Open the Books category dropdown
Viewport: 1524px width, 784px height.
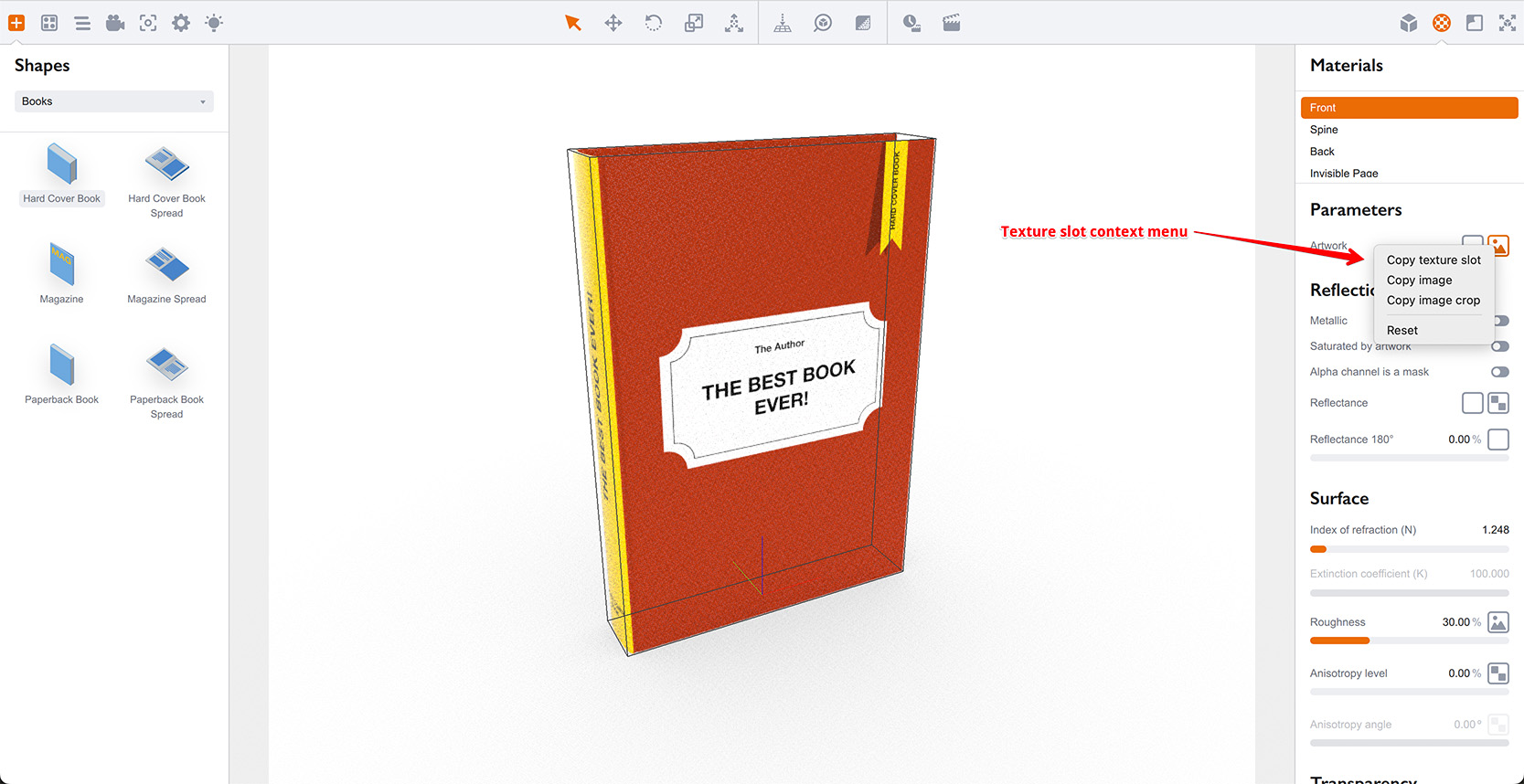click(114, 101)
